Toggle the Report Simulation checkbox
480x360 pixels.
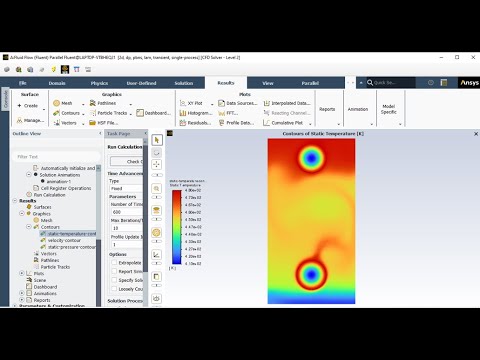point(114,271)
